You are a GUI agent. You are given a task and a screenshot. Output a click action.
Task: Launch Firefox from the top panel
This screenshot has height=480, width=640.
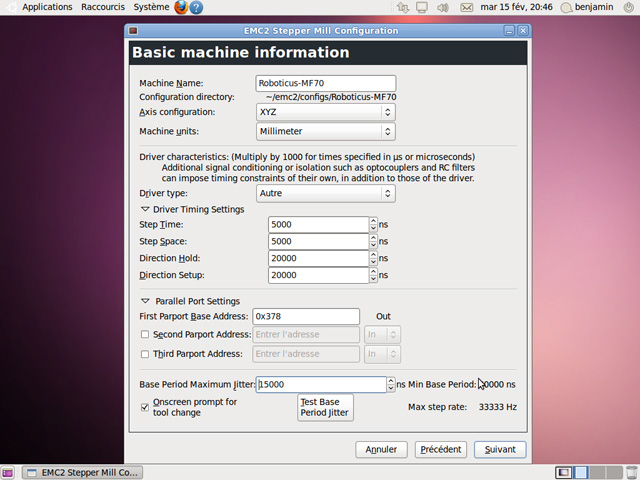[x=181, y=7]
